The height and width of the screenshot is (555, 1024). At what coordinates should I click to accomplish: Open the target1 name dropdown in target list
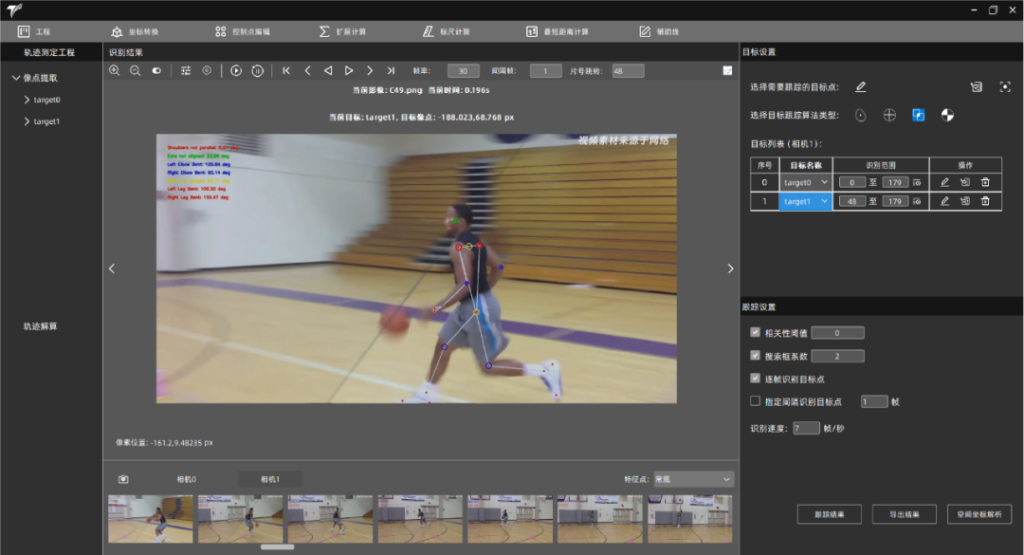click(806, 201)
